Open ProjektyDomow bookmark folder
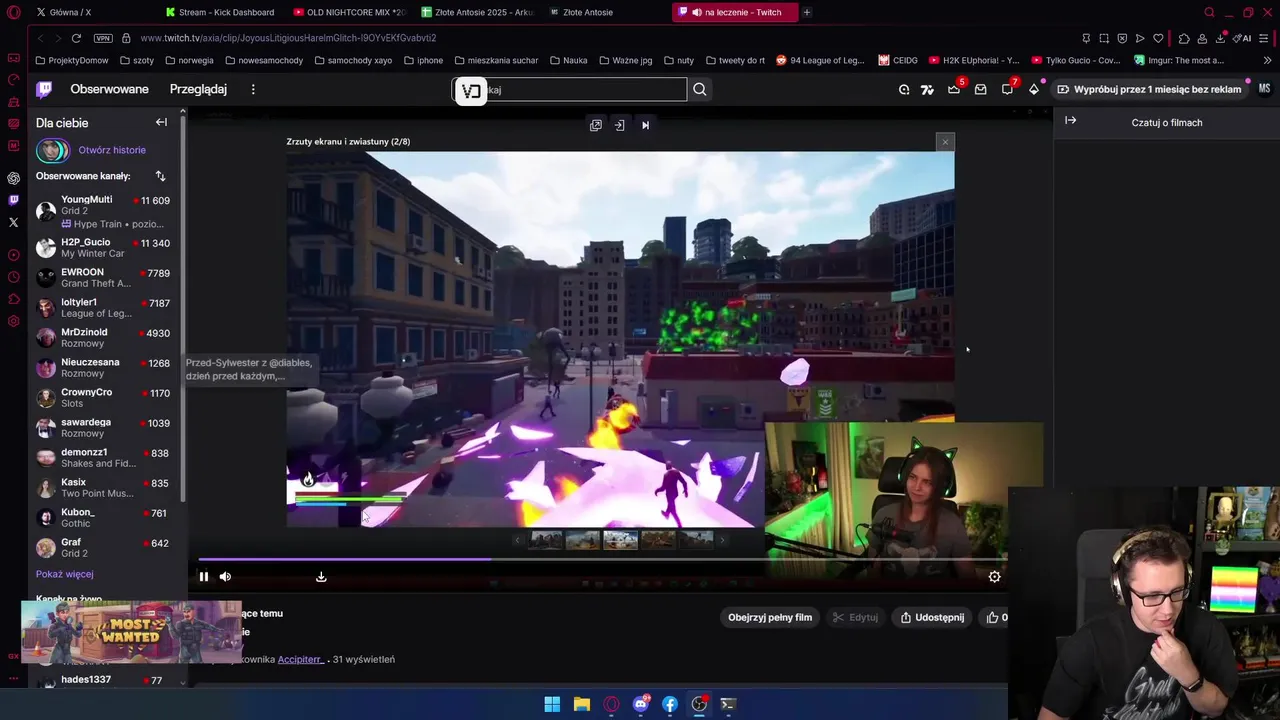Viewport: 1280px width, 720px height. (71, 60)
